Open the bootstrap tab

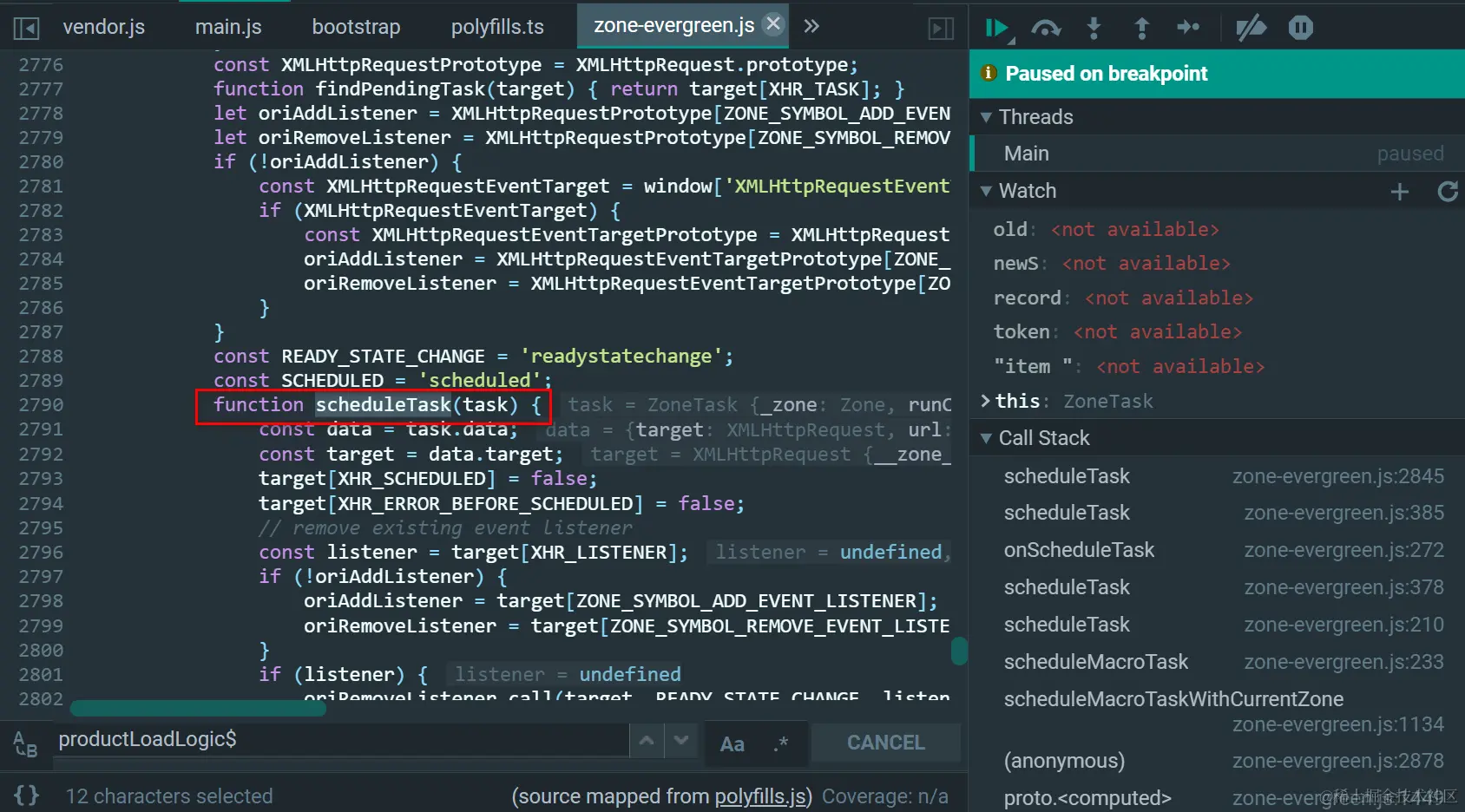point(356,27)
